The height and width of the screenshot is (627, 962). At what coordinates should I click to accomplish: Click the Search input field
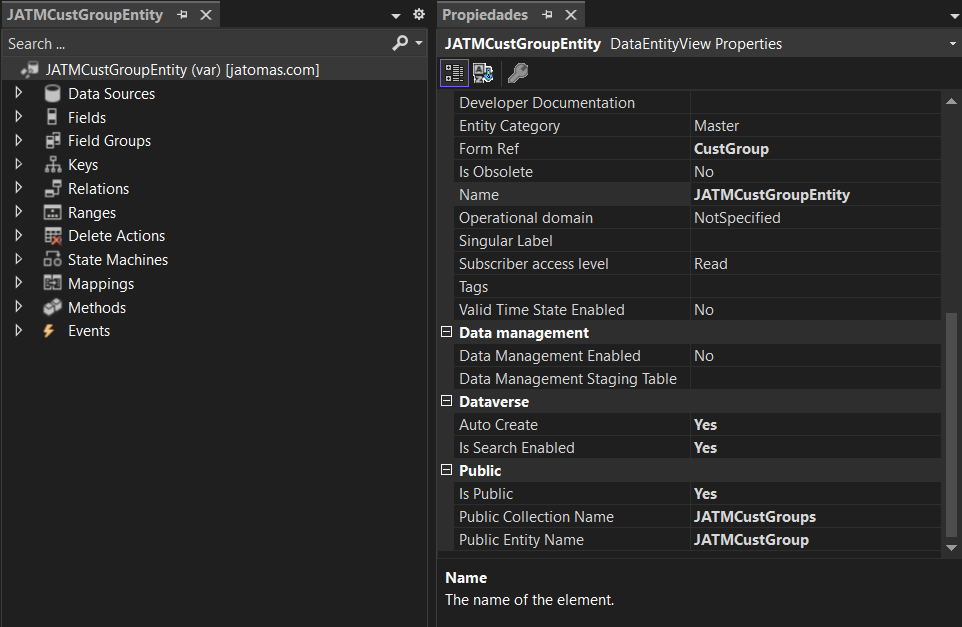point(196,44)
